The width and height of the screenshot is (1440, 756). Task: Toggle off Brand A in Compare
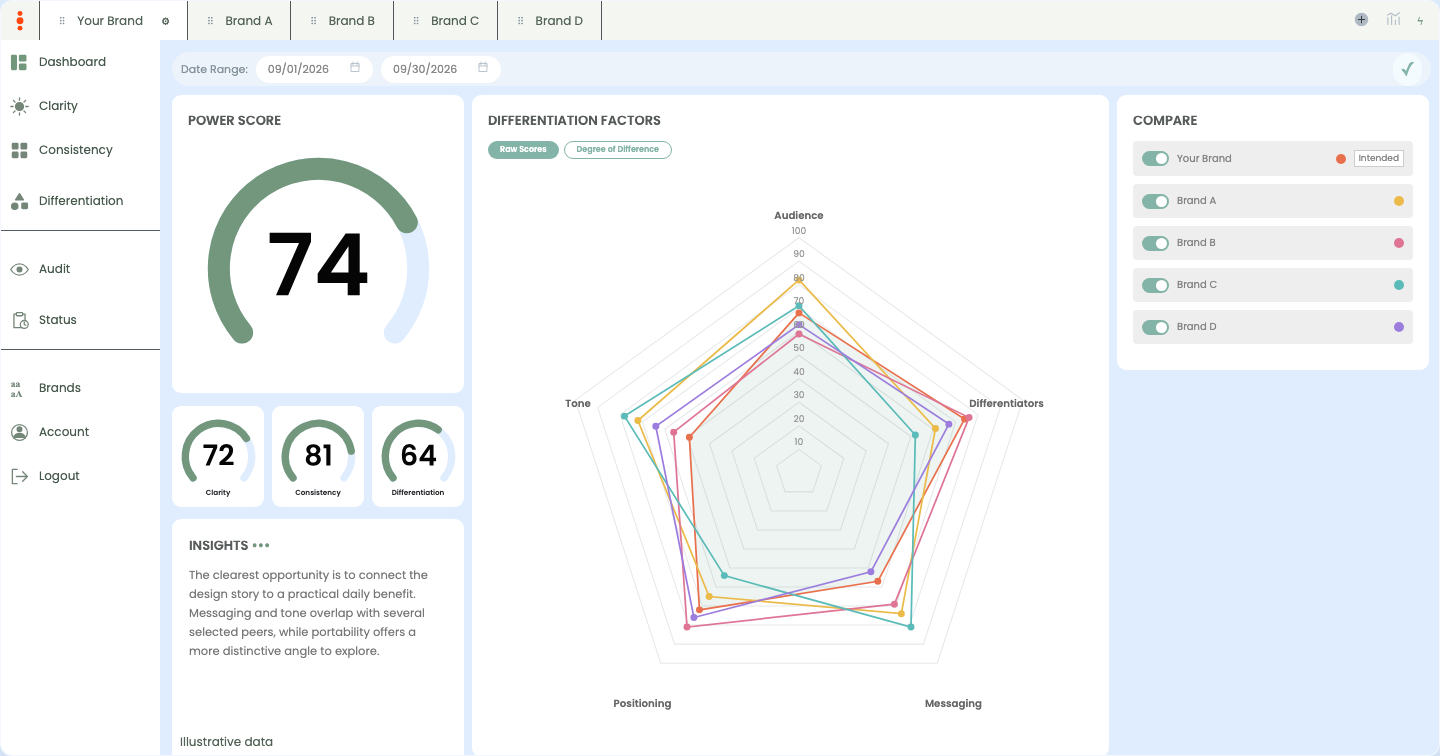click(1156, 201)
